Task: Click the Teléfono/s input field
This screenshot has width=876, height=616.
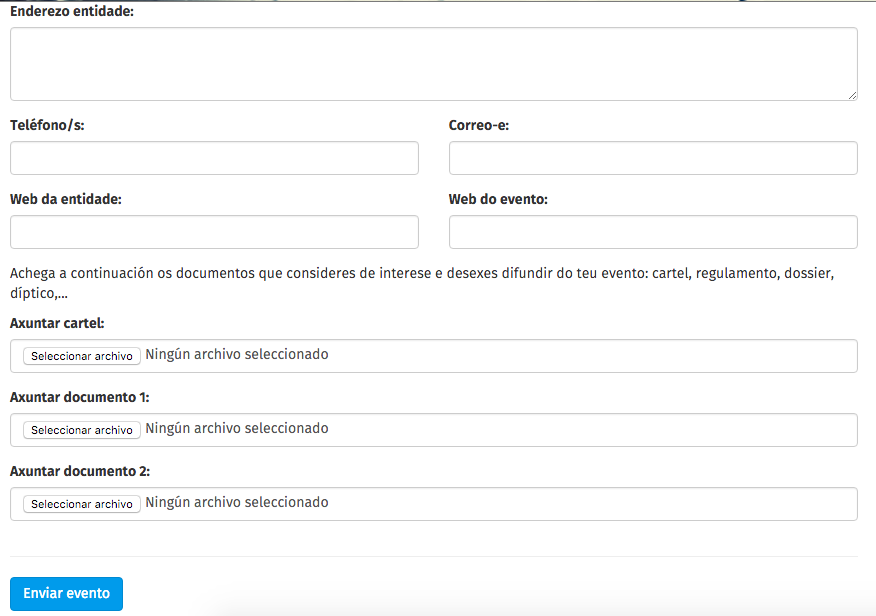Action: coord(213,157)
